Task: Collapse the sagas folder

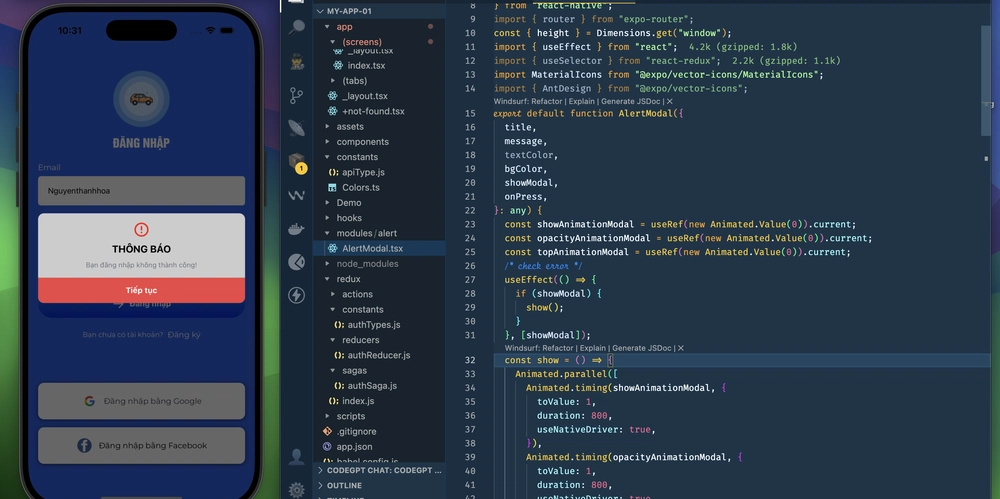Action: (x=355, y=371)
